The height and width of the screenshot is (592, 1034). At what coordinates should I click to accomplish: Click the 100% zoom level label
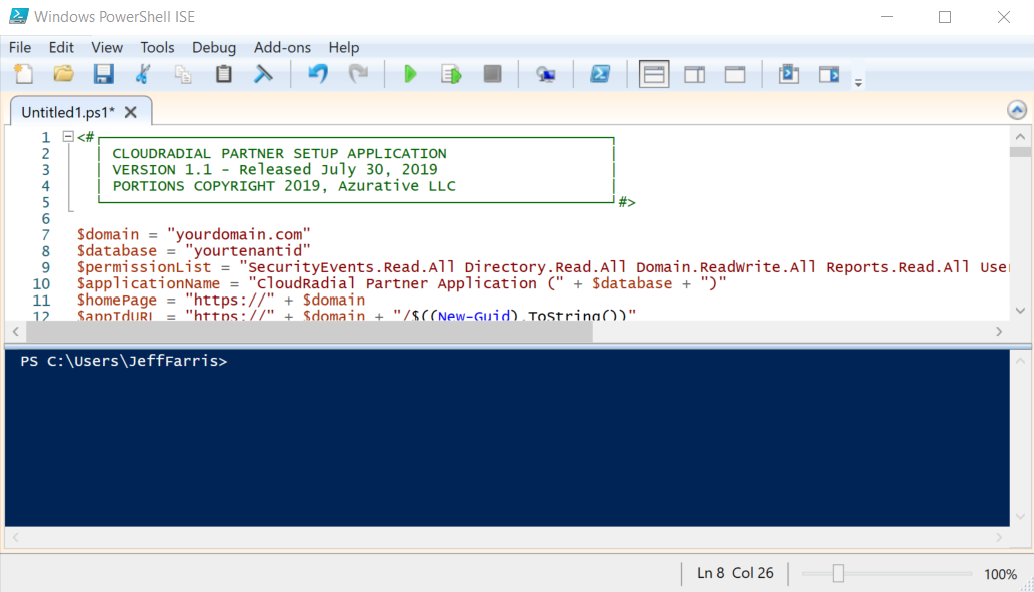1000,574
